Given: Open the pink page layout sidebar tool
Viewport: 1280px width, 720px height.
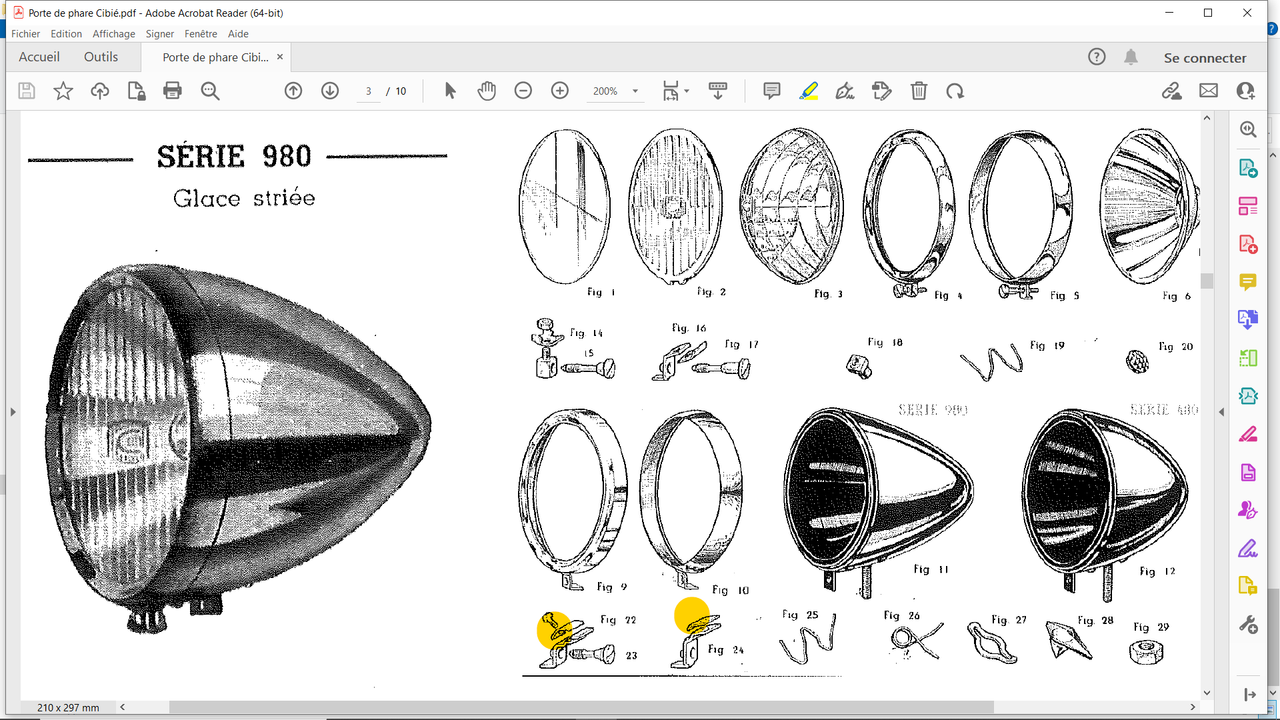Looking at the screenshot, I should 1248,206.
